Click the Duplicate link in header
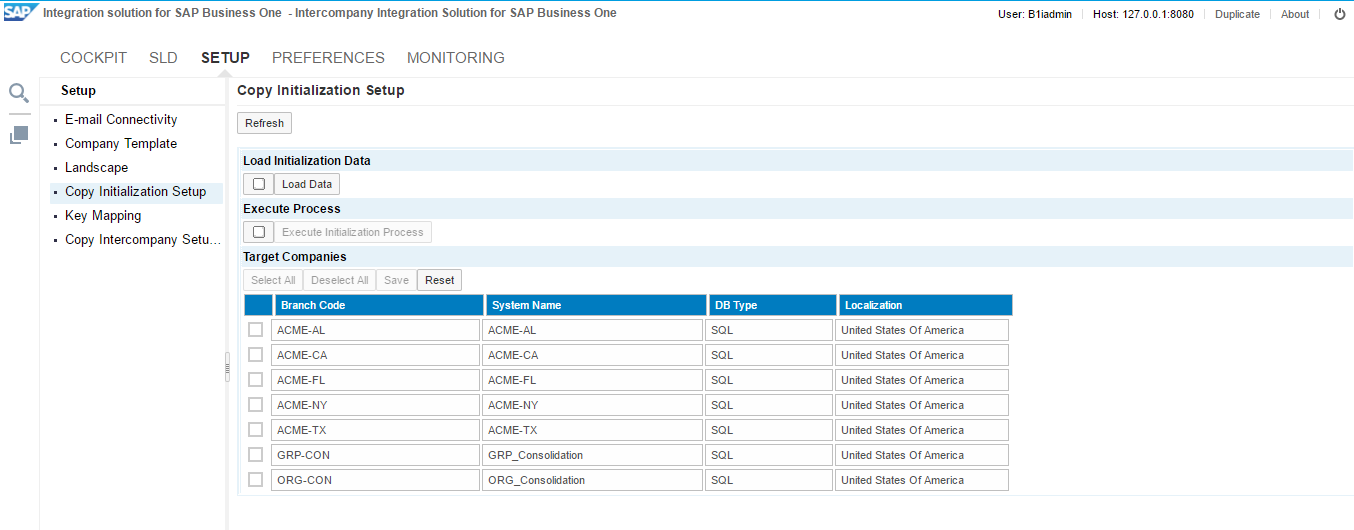 pos(1237,14)
